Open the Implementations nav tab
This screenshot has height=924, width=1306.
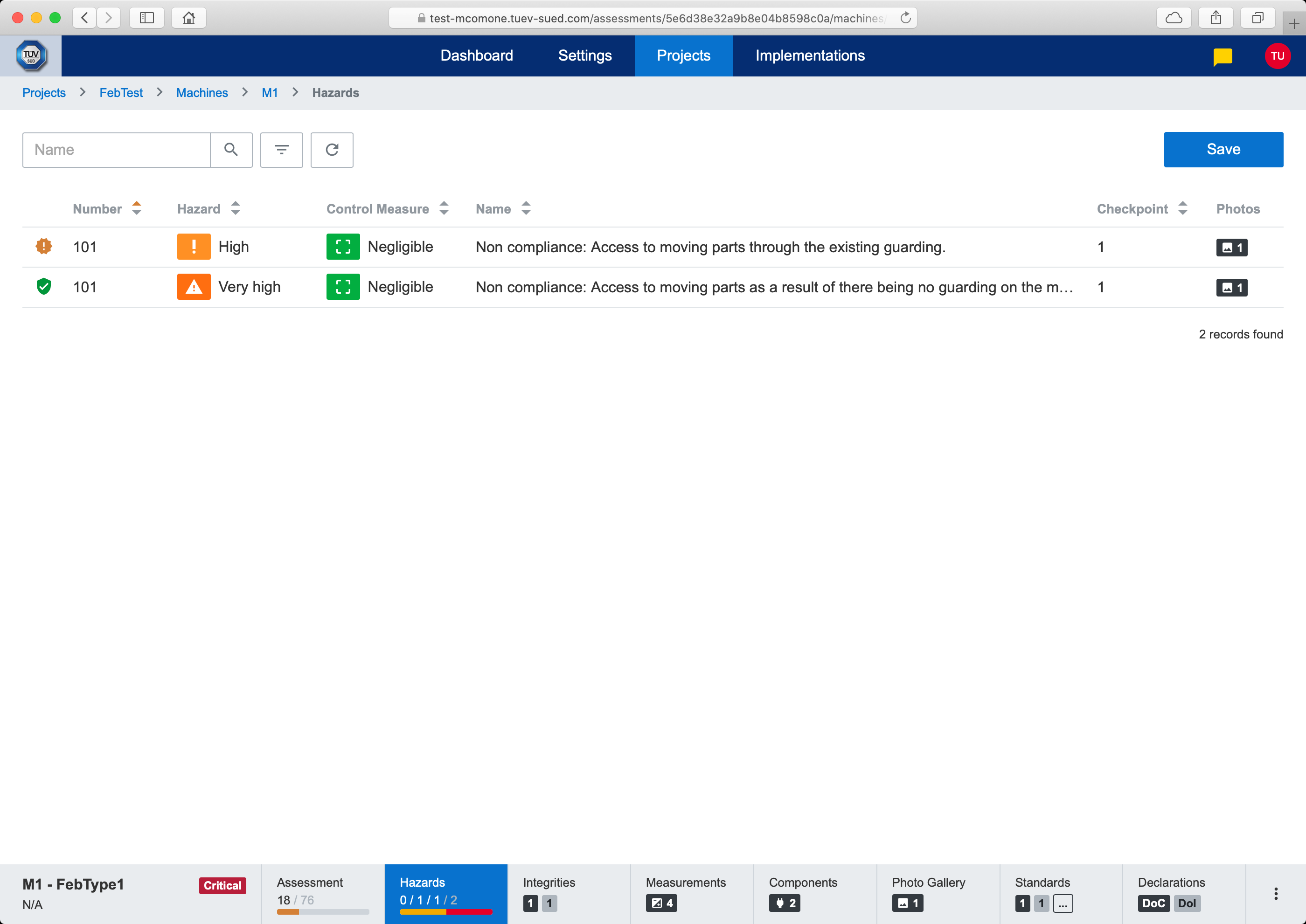click(810, 56)
